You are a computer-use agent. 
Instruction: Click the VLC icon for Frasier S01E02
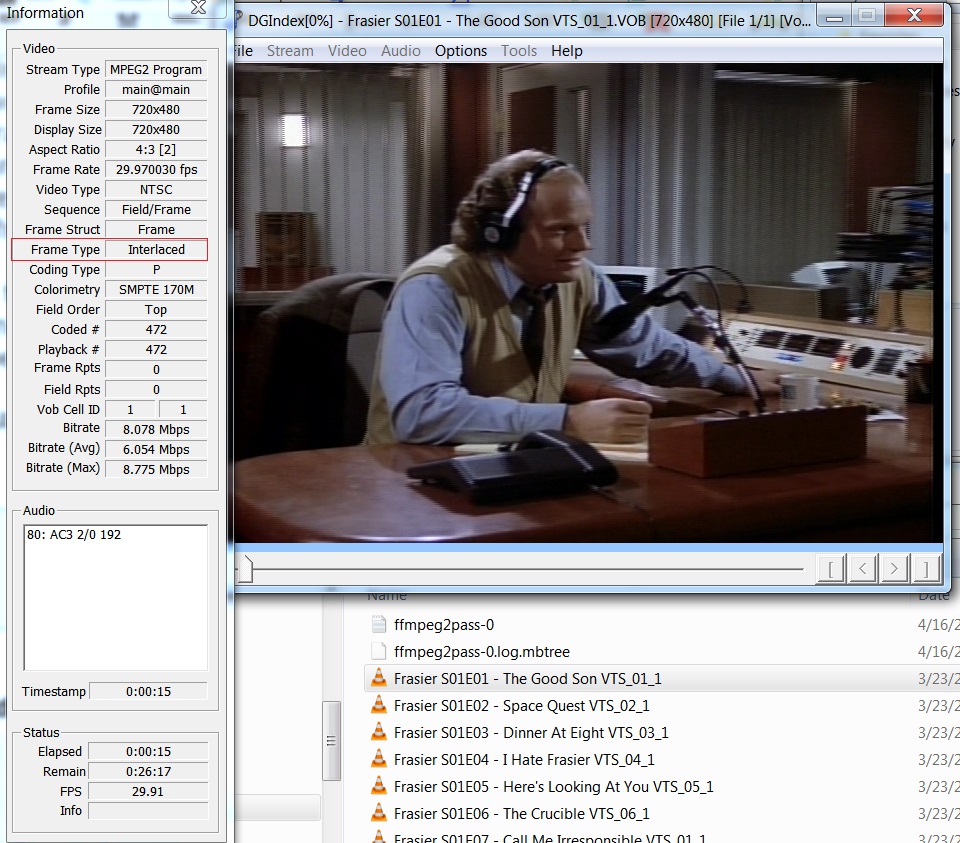[x=379, y=705]
